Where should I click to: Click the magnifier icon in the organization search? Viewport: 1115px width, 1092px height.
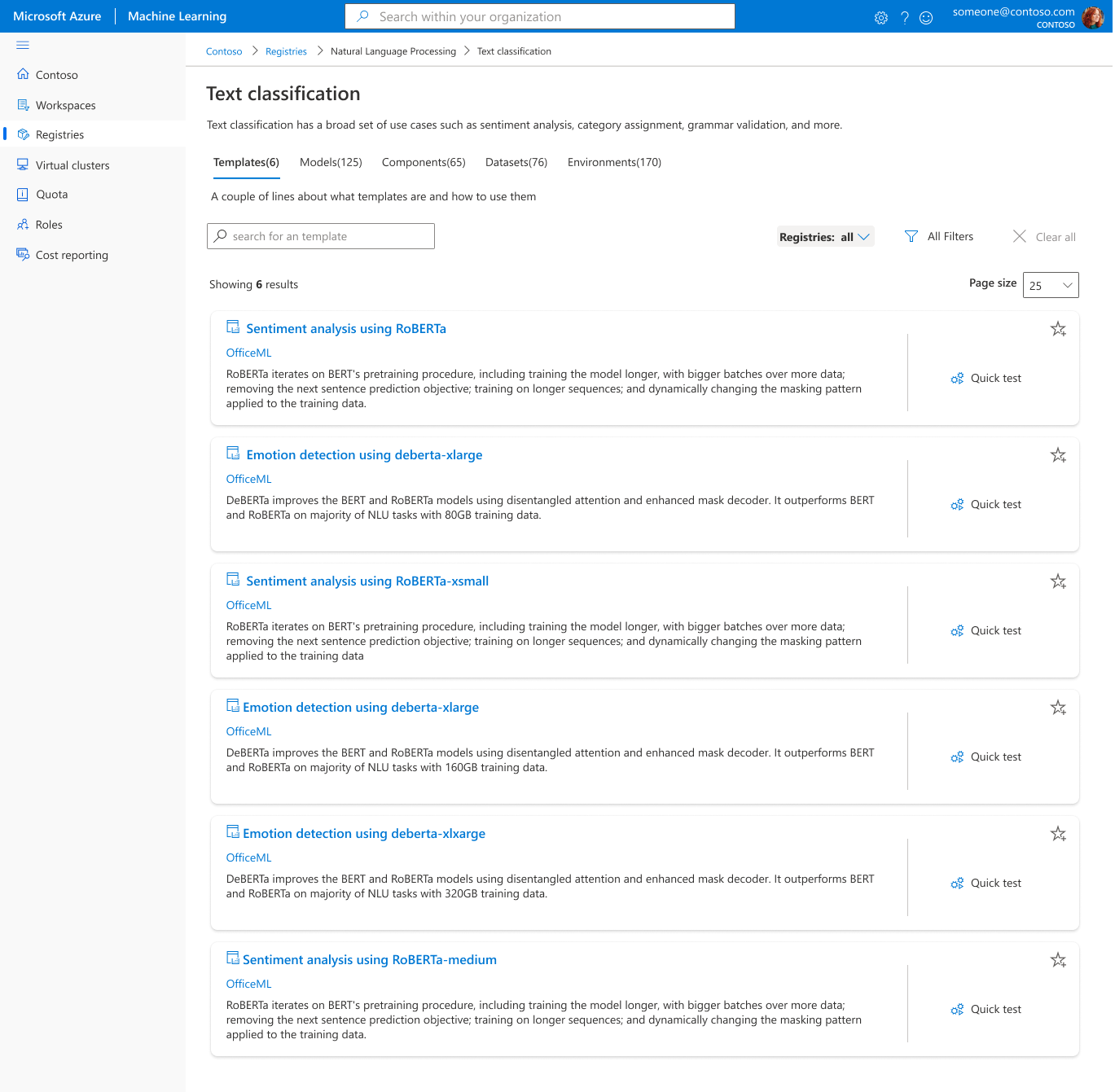pyautogui.click(x=363, y=16)
